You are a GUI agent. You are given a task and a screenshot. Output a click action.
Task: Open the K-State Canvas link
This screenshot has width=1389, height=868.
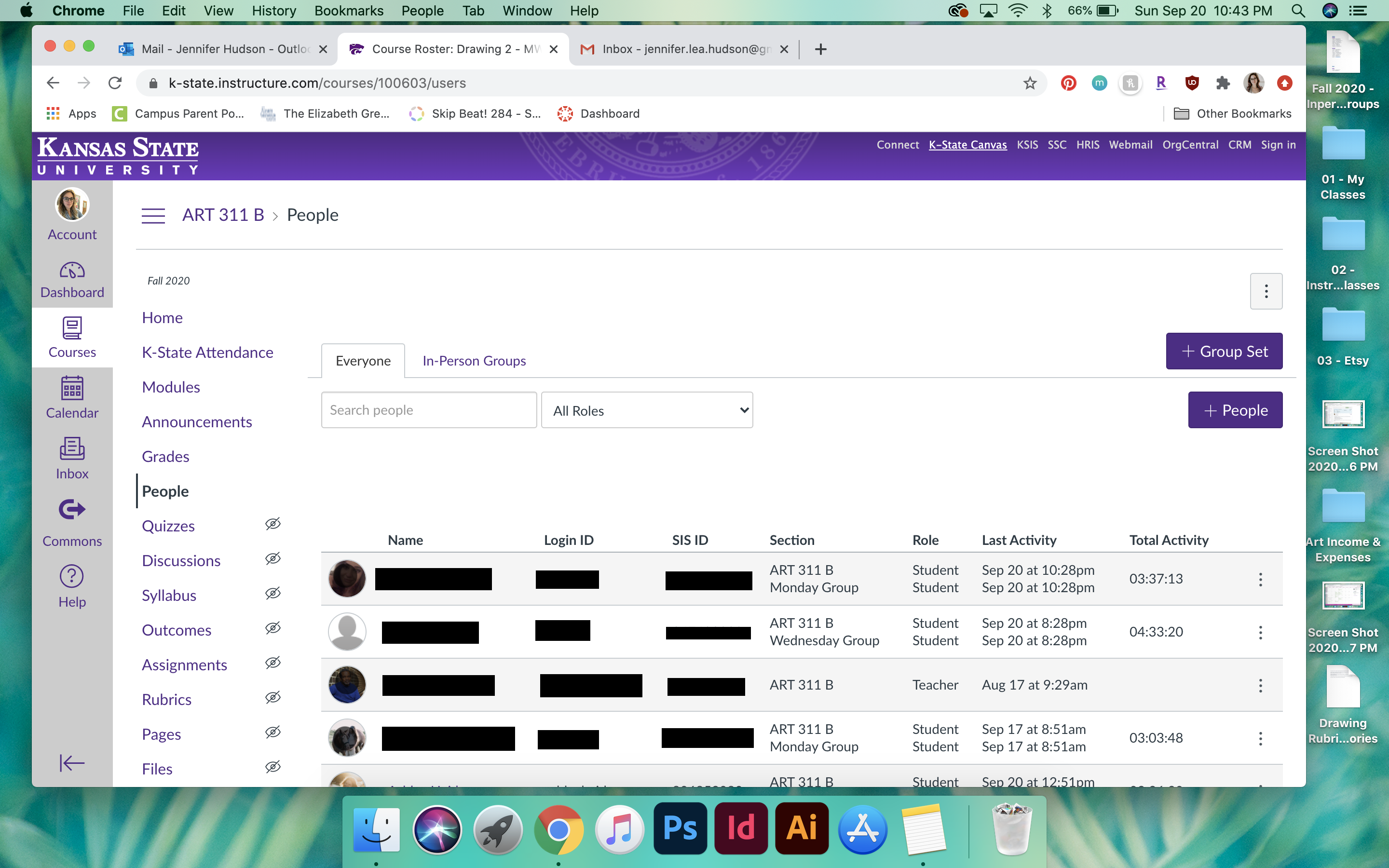pyautogui.click(x=967, y=145)
